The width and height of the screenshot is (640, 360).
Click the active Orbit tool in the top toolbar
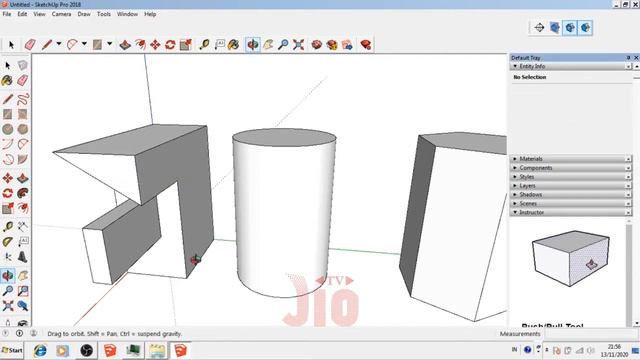coord(253,44)
